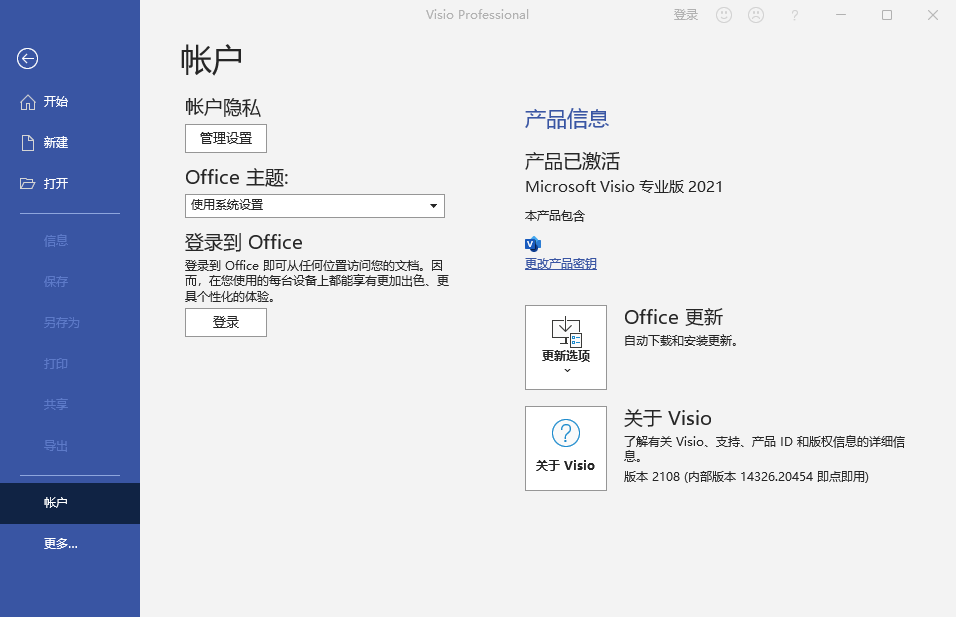The image size is (956, 617).
Task: Click the Microsoft Visio 专业版 2021 text
Action: pyautogui.click(x=624, y=187)
